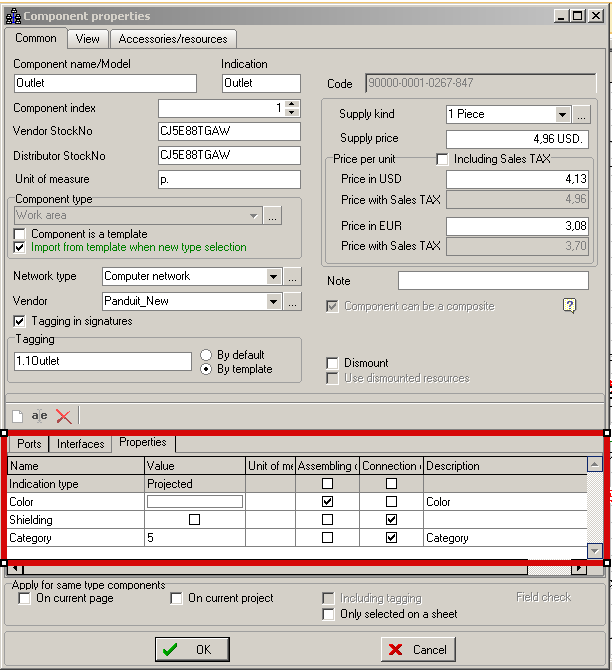The width and height of the screenshot is (612, 670).
Task: Click the help question mark icon
Action: [570, 306]
